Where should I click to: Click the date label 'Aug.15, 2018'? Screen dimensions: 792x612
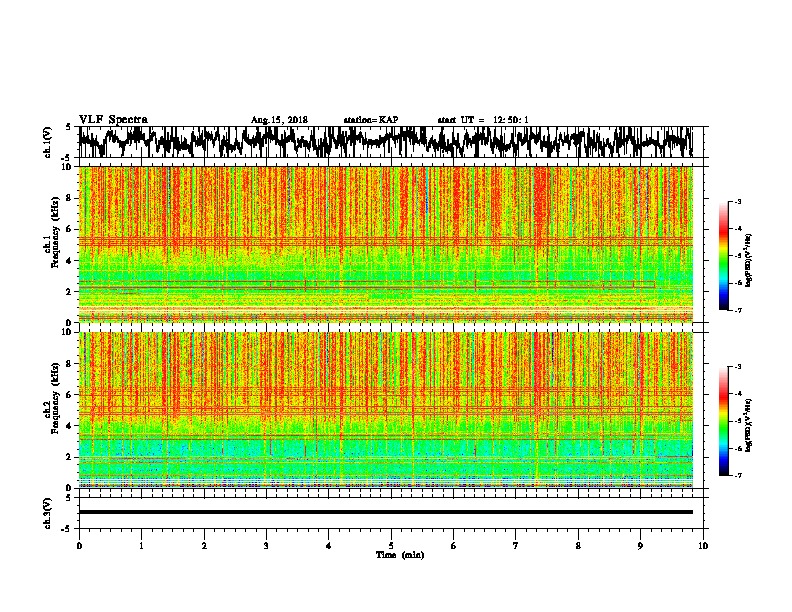[279, 120]
